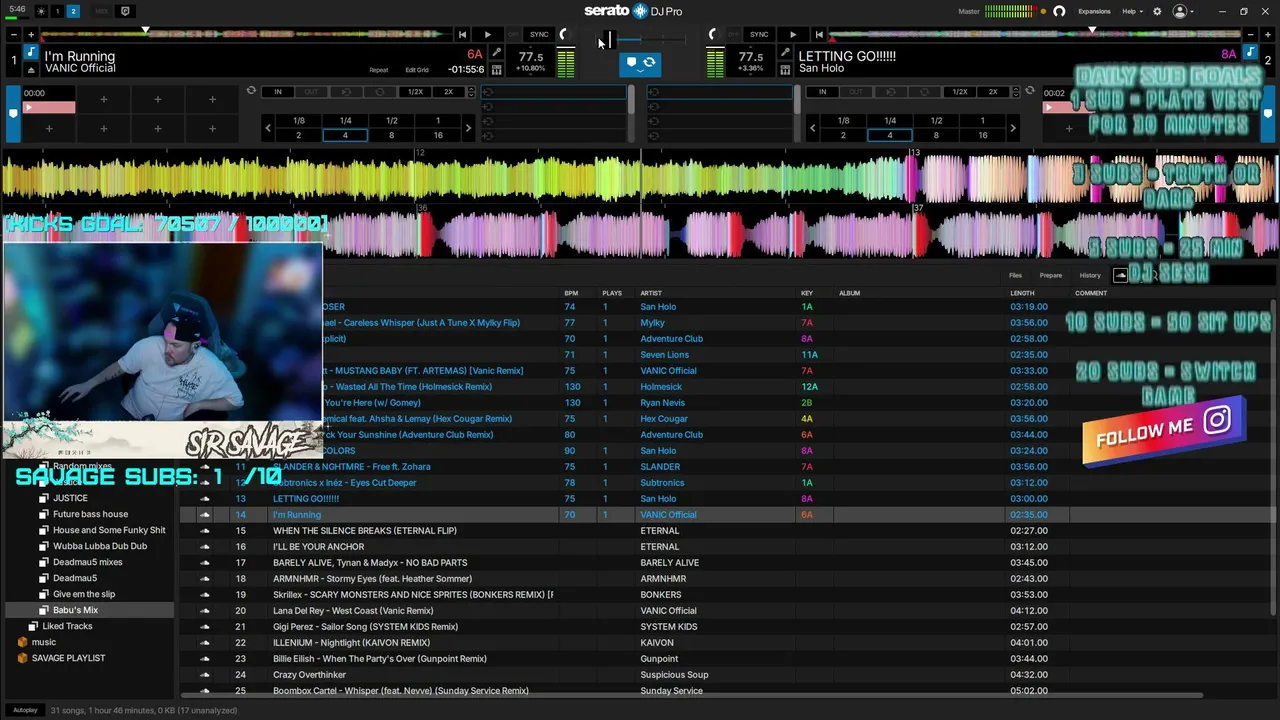Sort library by LENGTH column
Image resolution: width=1280 pixels, height=720 pixels.
click(1022, 293)
